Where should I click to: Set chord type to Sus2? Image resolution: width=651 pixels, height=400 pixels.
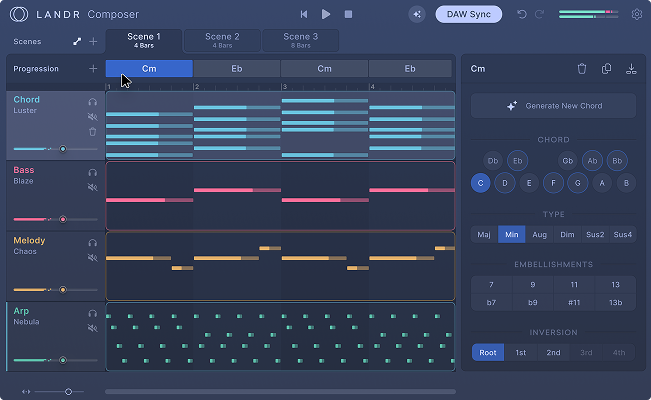(x=595, y=234)
